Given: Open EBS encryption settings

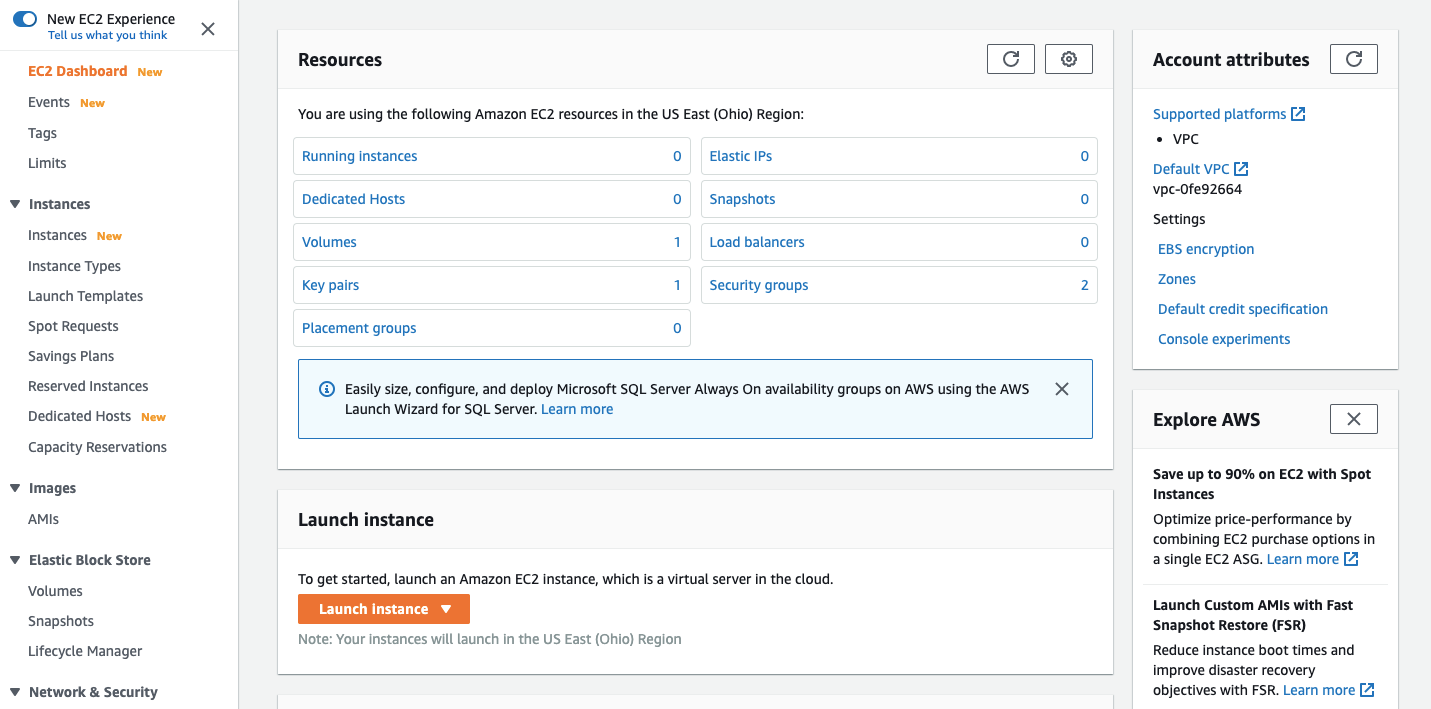Looking at the screenshot, I should pyautogui.click(x=1206, y=249).
